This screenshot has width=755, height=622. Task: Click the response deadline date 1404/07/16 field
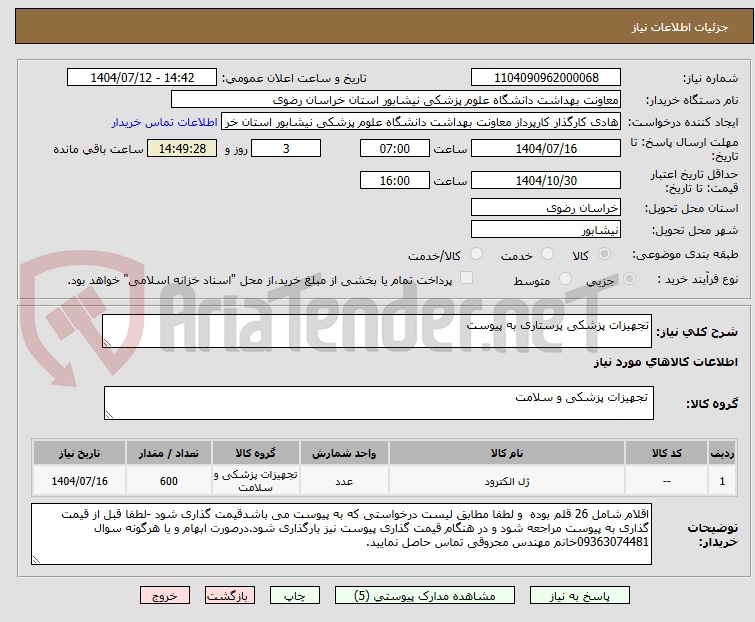pyautogui.click(x=546, y=148)
